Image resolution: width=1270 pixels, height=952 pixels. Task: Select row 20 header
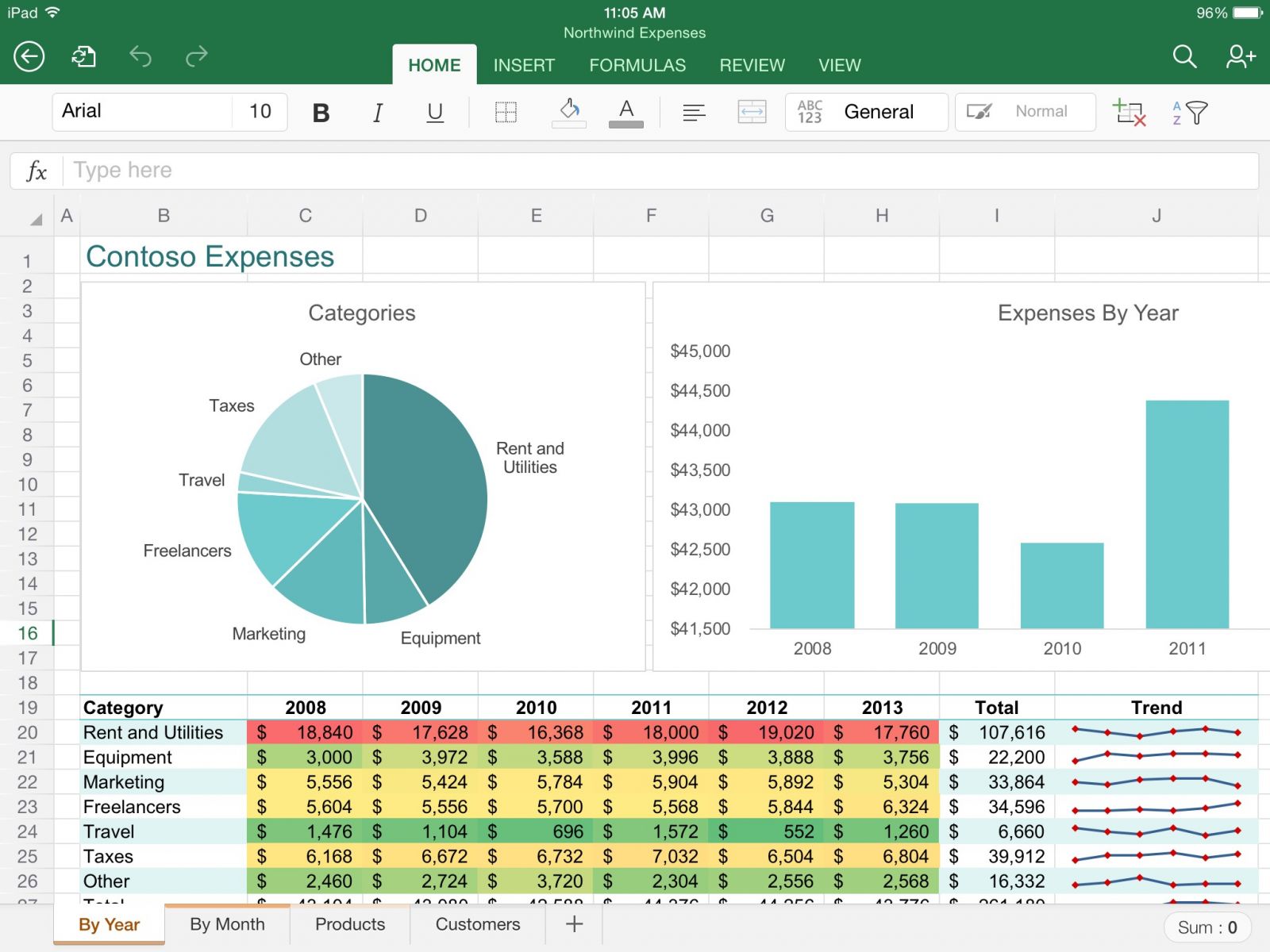pyautogui.click(x=27, y=732)
